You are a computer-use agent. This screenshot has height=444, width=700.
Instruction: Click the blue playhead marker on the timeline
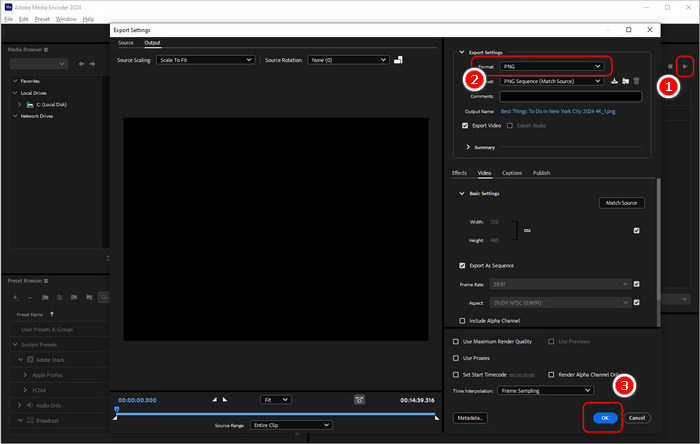(x=117, y=409)
